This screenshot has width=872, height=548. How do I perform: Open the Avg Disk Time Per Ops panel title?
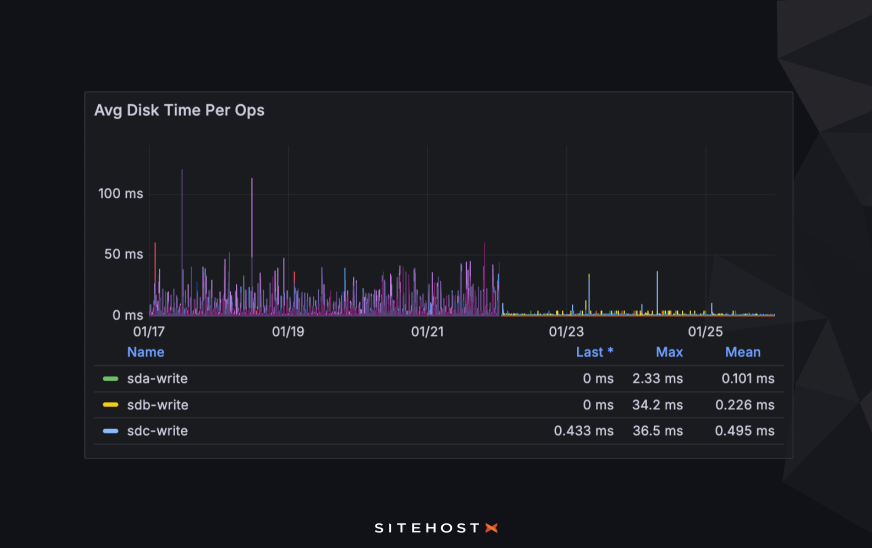[179, 110]
